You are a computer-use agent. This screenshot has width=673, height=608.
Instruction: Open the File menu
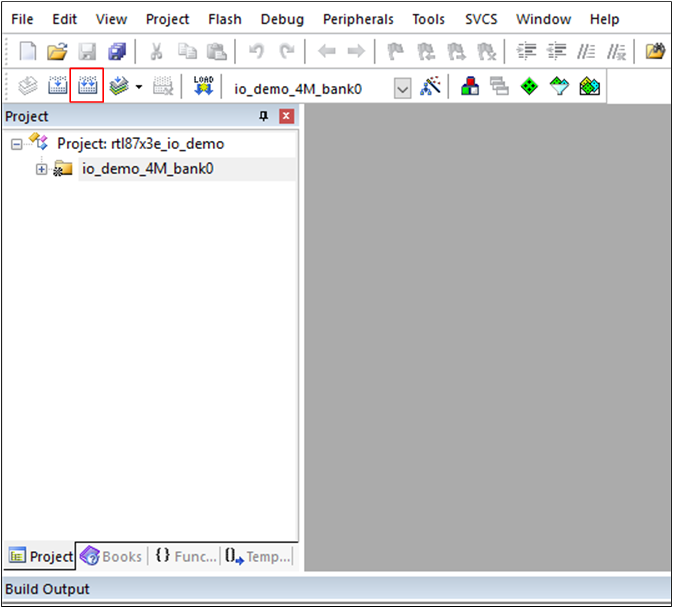pos(22,19)
